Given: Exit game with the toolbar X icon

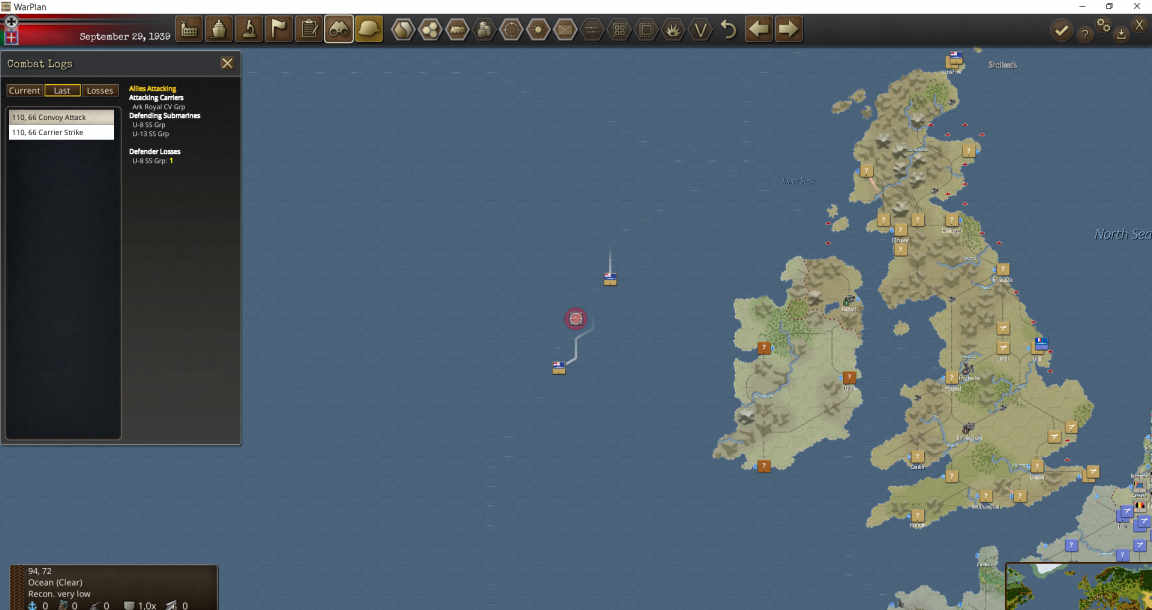Looking at the screenshot, I should click(1140, 25).
